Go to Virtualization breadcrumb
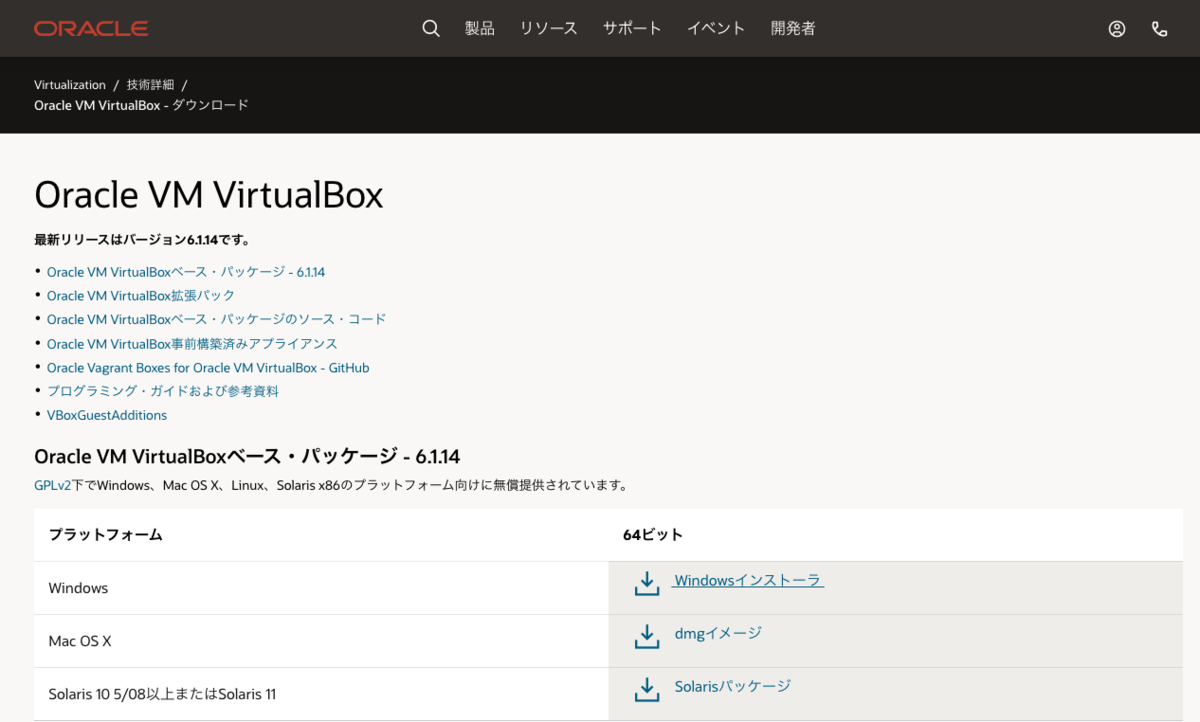 pyautogui.click(x=70, y=85)
